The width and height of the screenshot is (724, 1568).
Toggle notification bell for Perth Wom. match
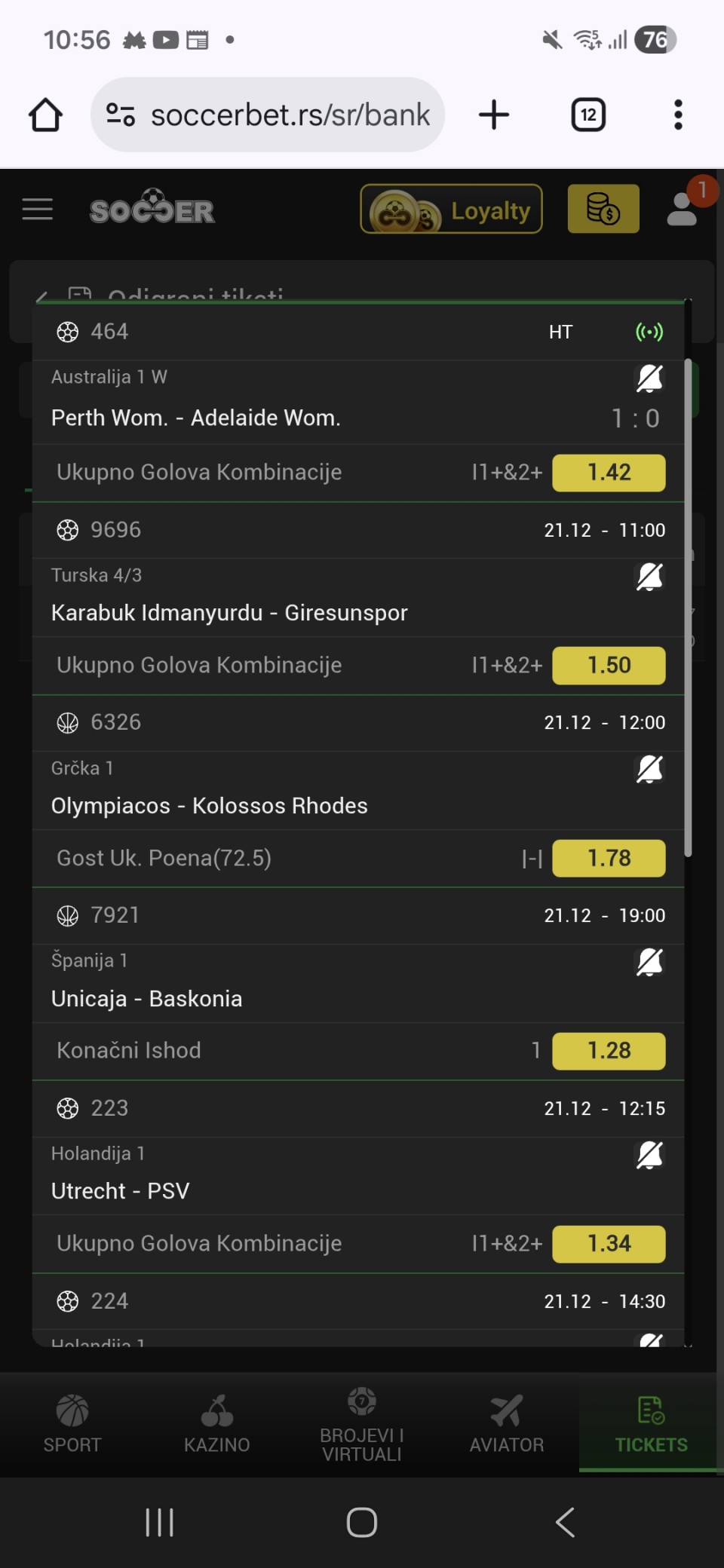tap(649, 378)
